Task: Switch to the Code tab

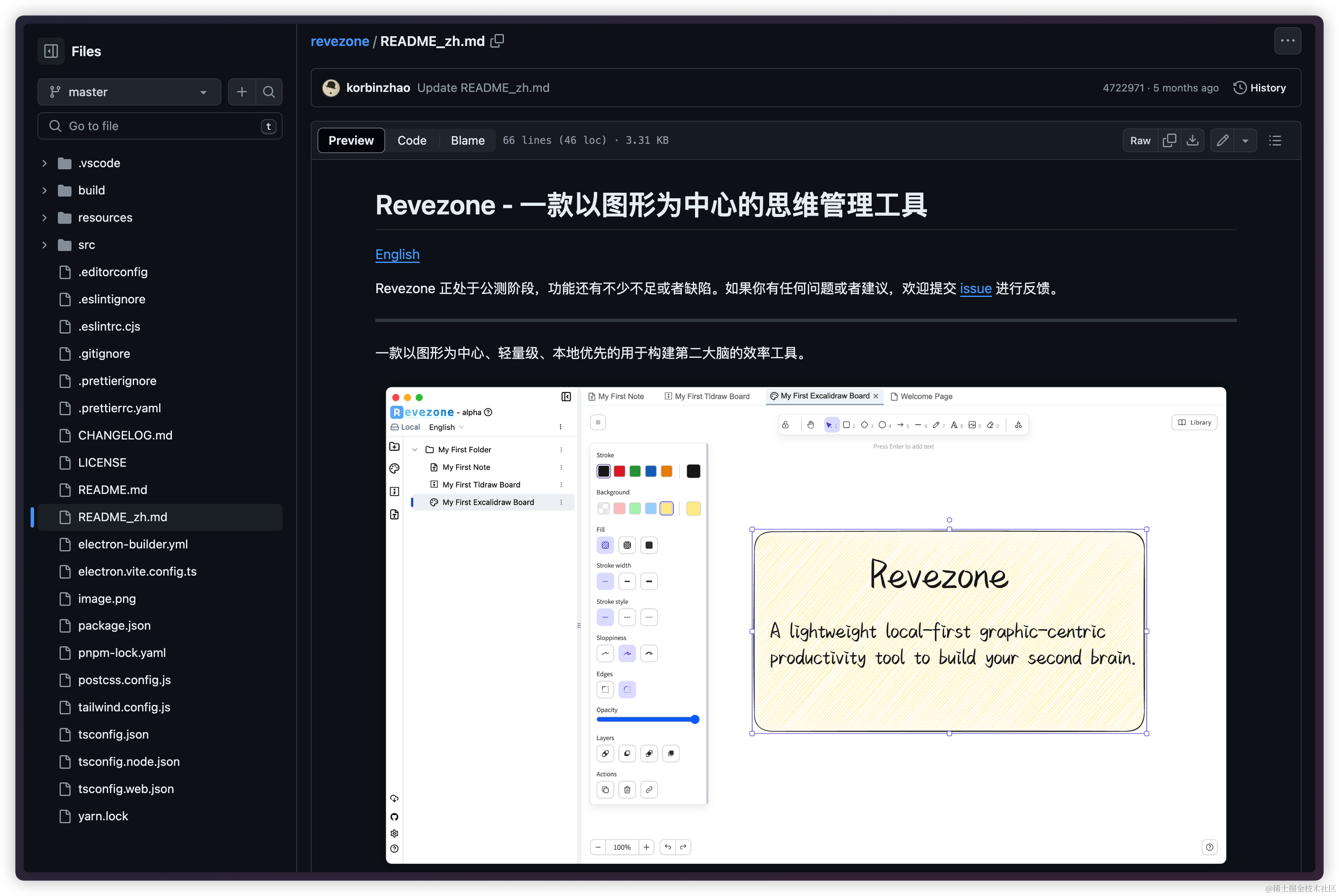Action: point(411,141)
